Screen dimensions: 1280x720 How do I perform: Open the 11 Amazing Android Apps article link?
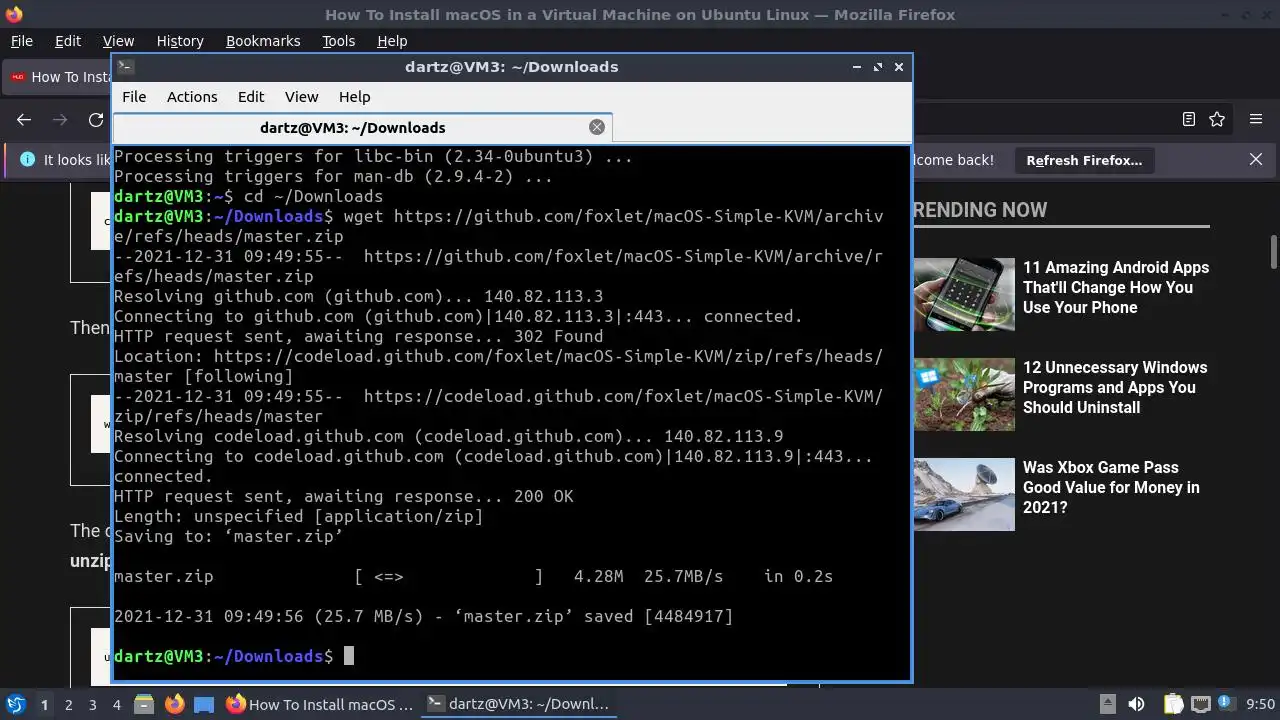[x=1116, y=287]
